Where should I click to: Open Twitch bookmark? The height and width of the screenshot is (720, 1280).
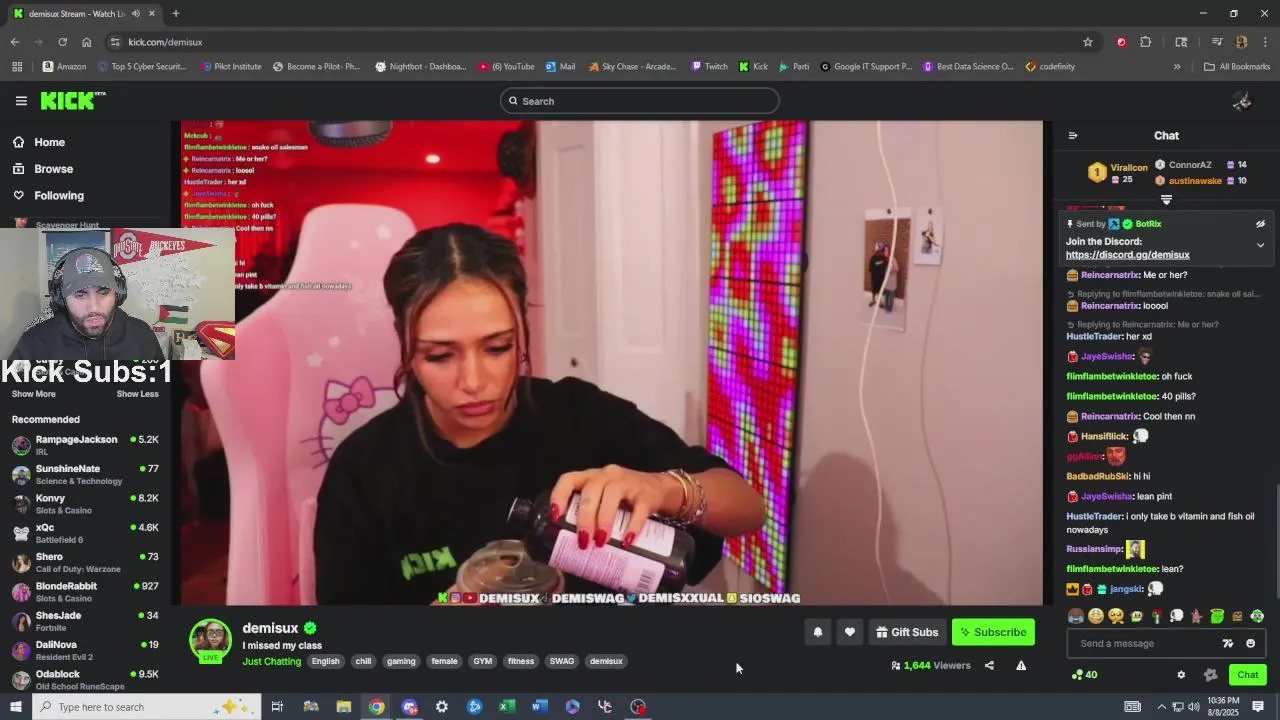point(710,67)
